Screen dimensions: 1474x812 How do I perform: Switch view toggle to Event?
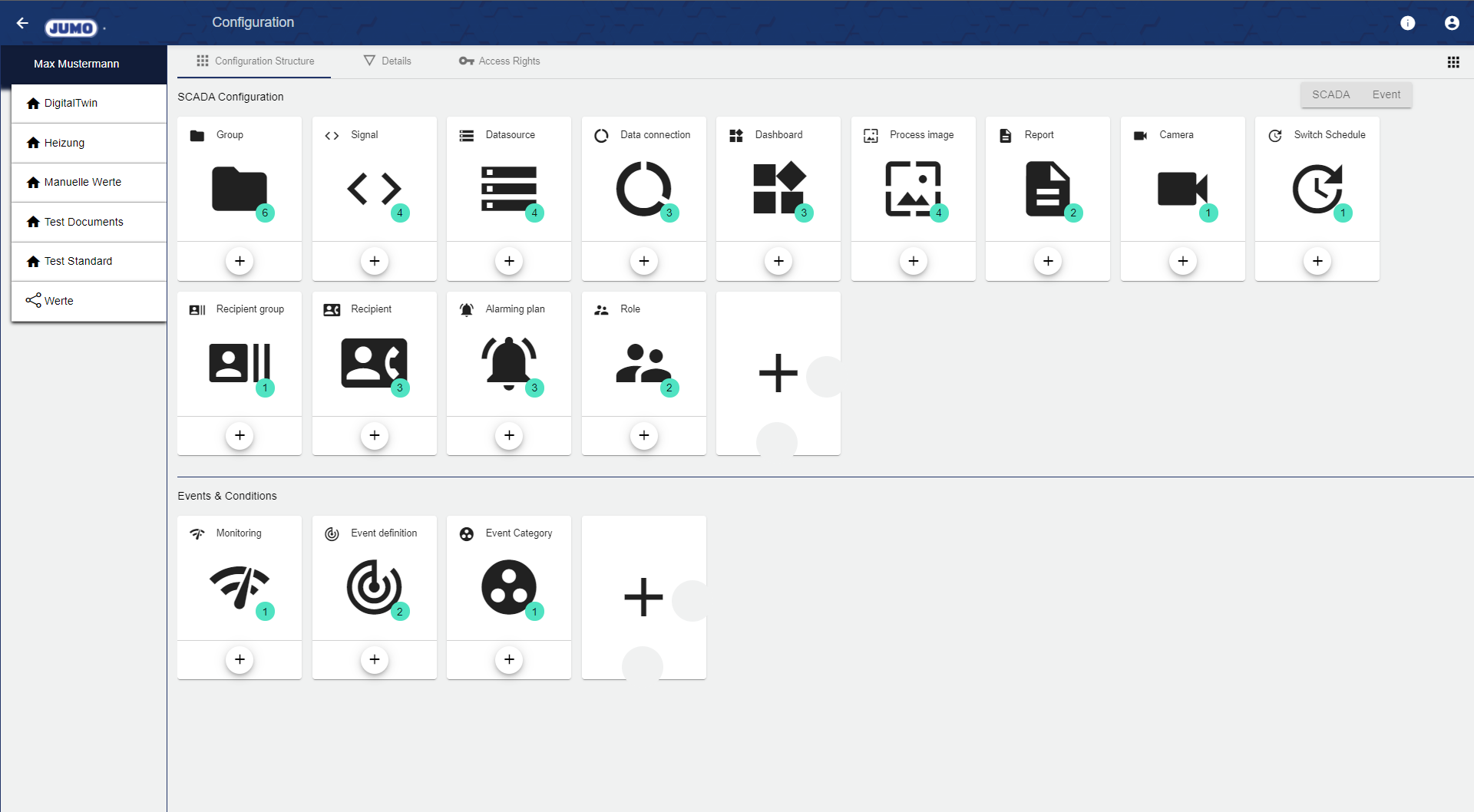coord(1386,94)
